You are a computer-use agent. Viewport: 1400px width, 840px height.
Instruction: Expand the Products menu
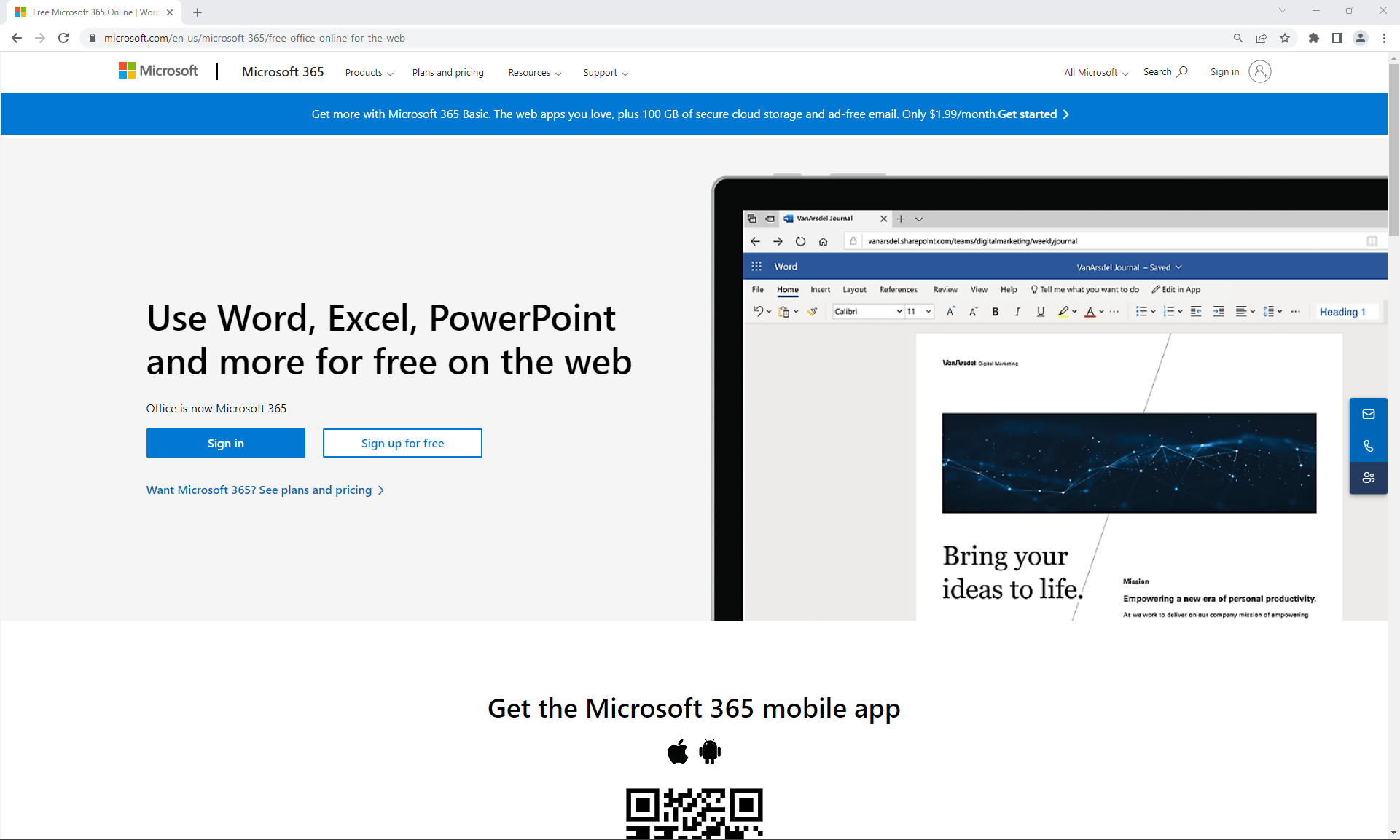click(x=369, y=72)
